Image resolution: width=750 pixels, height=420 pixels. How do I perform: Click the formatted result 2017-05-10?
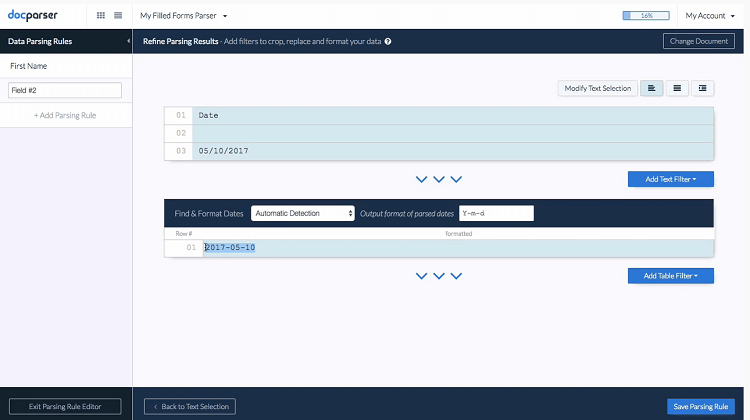pyautogui.click(x=230, y=247)
